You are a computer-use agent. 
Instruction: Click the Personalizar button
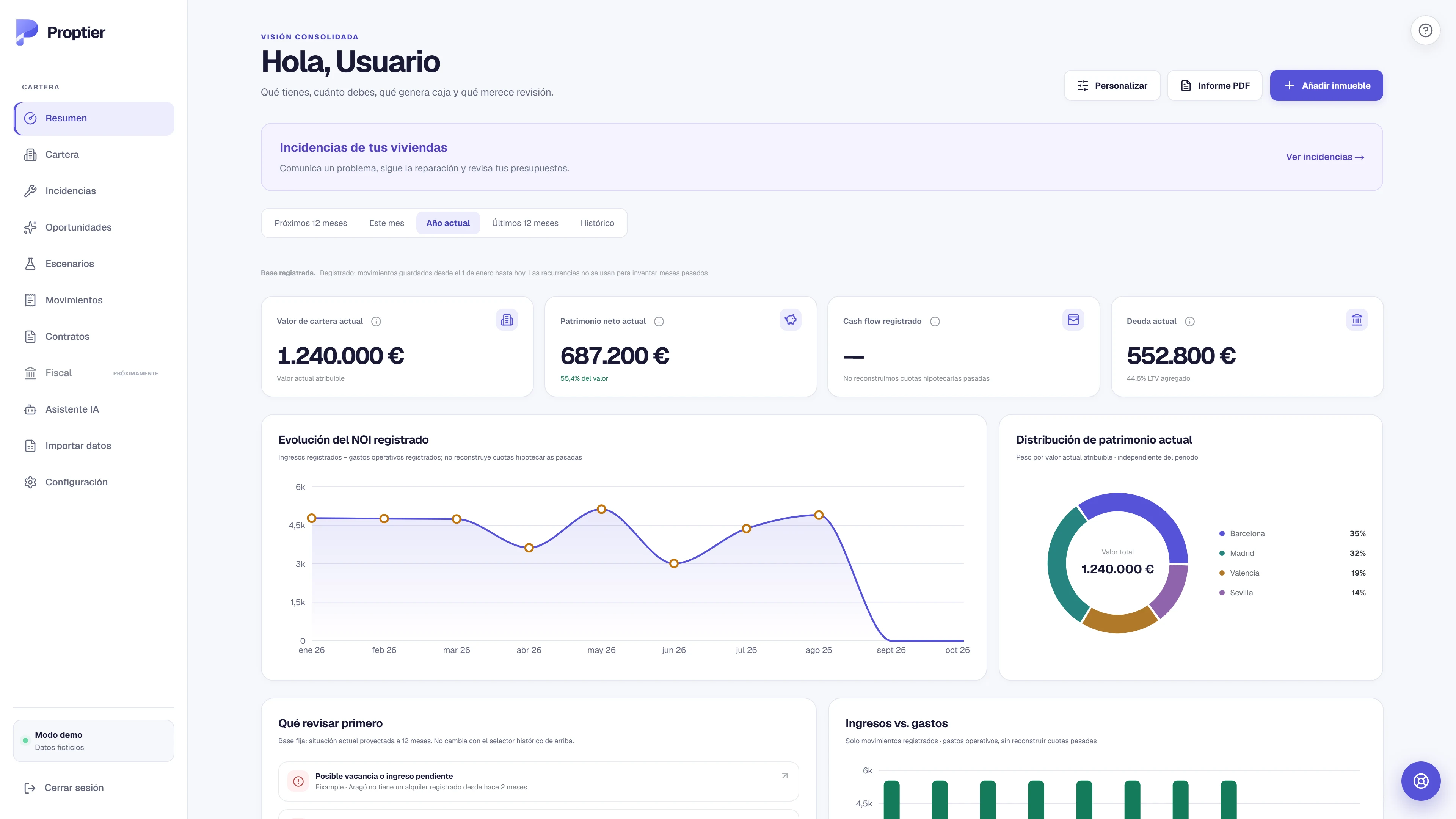pos(1112,85)
